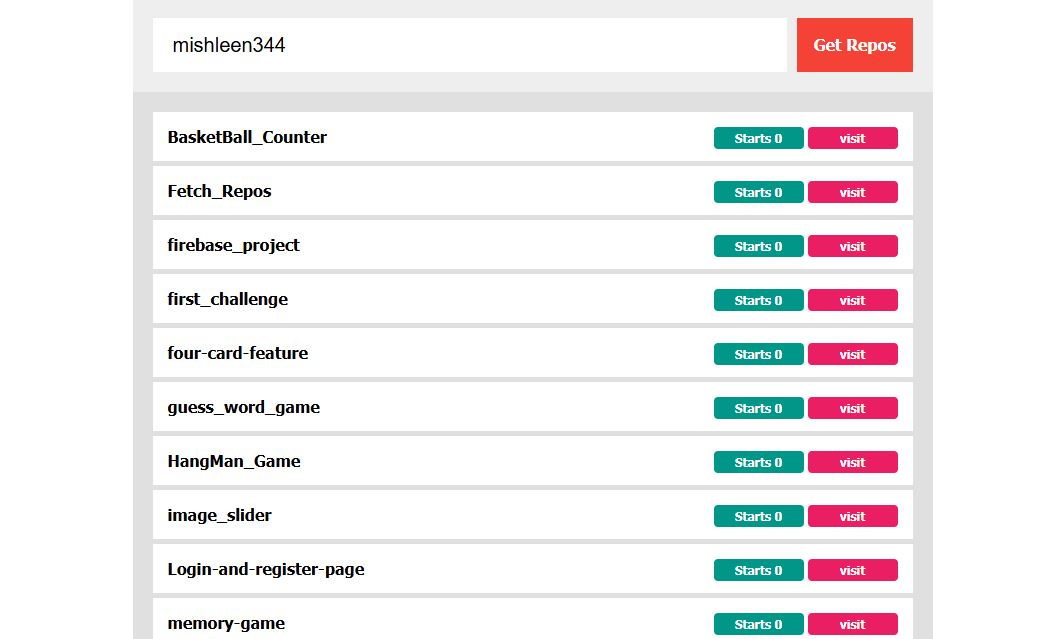Click the Get Repos button
Viewport: 1052px width, 639px height.
(854, 45)
